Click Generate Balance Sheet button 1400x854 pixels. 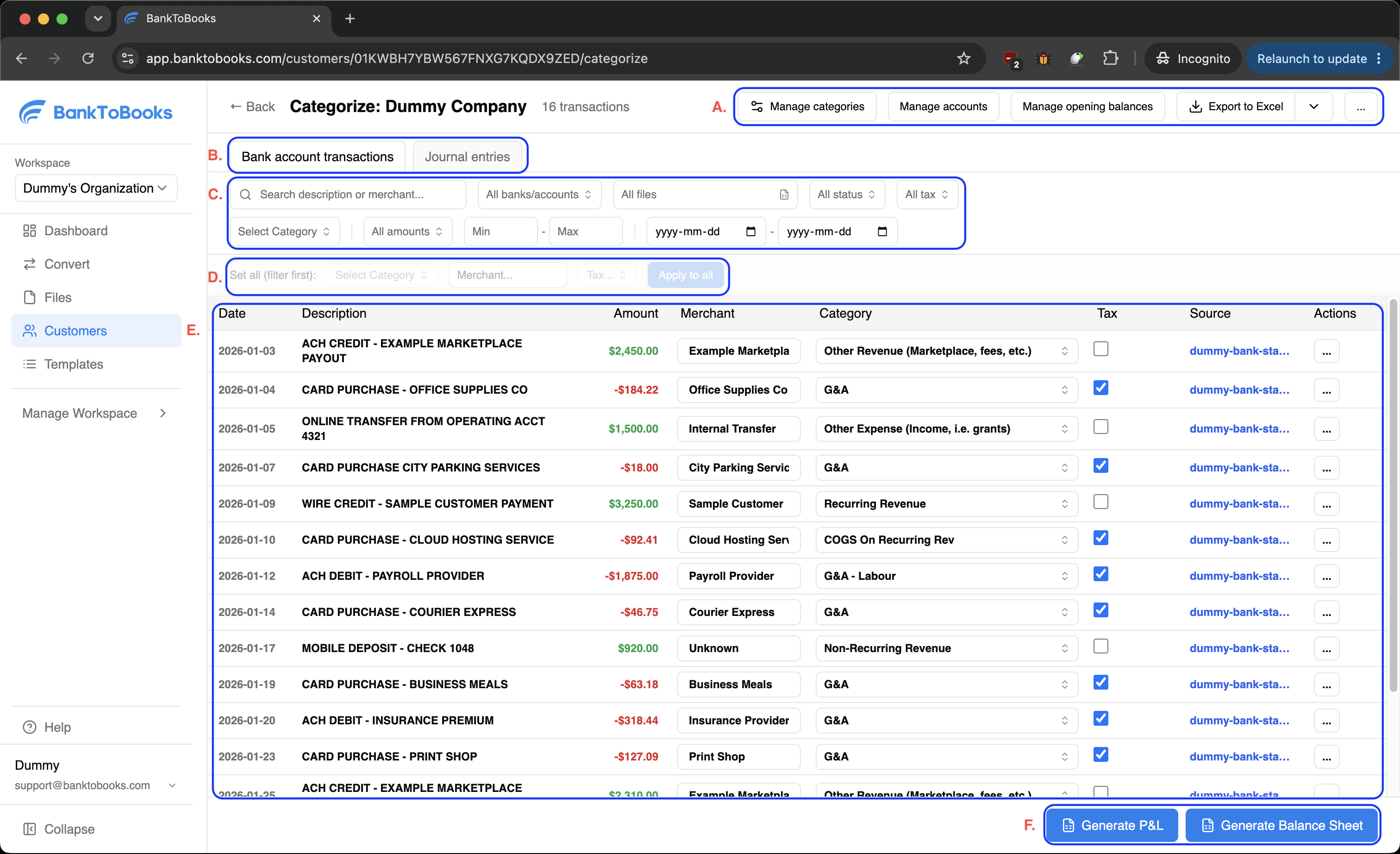click(1282, 825)
